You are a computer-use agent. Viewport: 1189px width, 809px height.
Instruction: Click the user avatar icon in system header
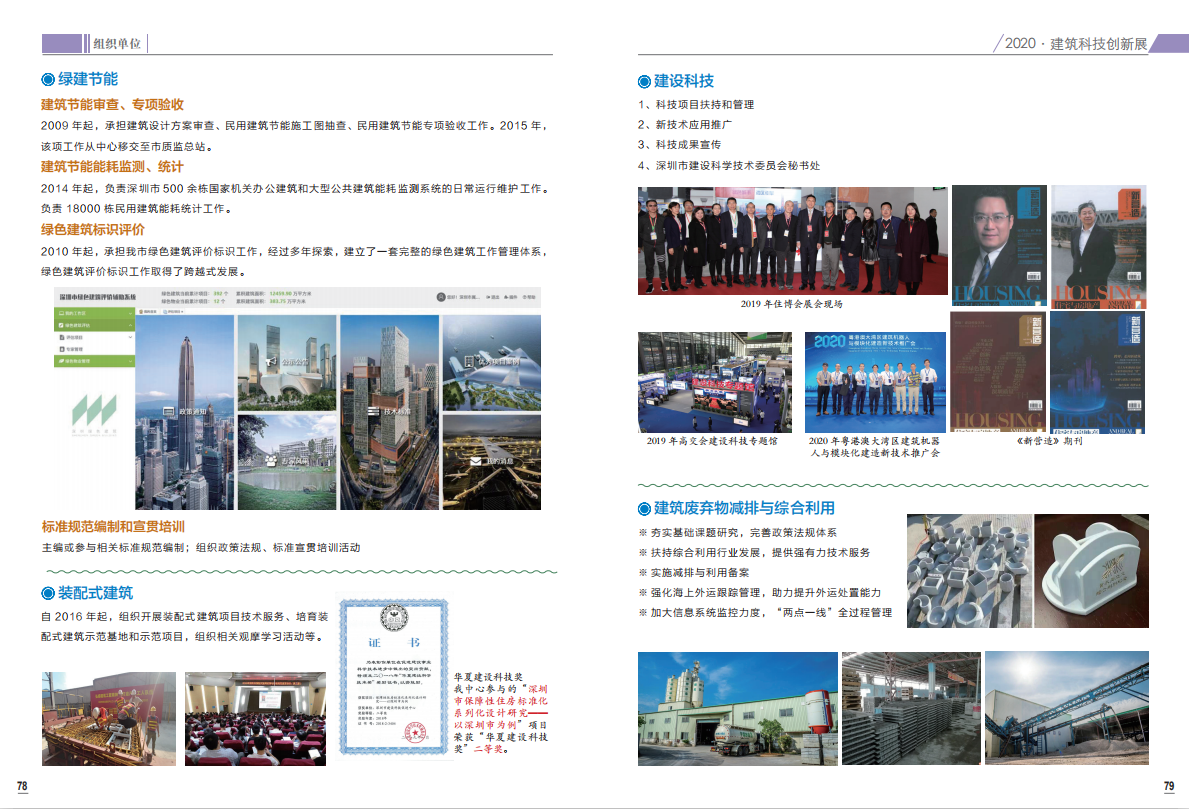point(440,297)
